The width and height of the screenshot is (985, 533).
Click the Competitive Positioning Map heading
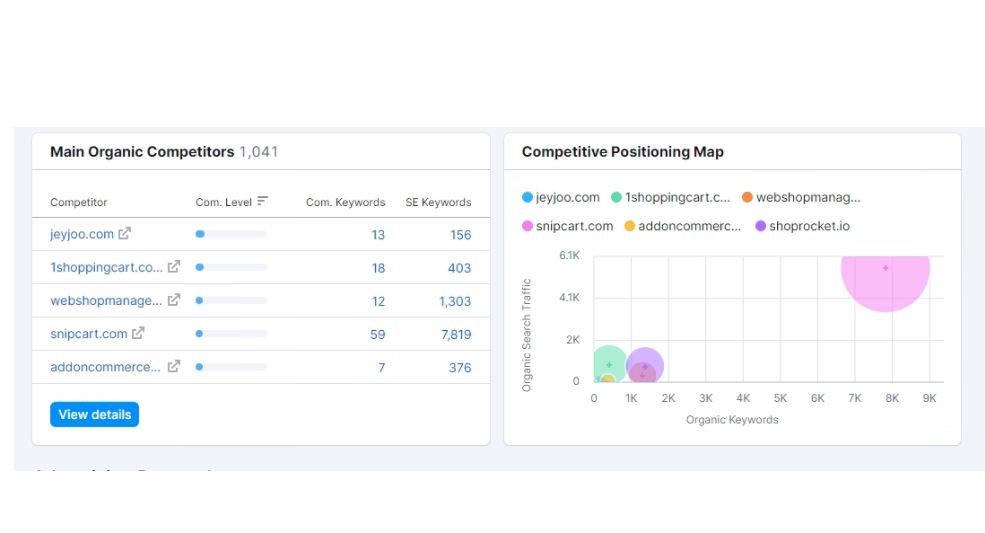point(623,152)
